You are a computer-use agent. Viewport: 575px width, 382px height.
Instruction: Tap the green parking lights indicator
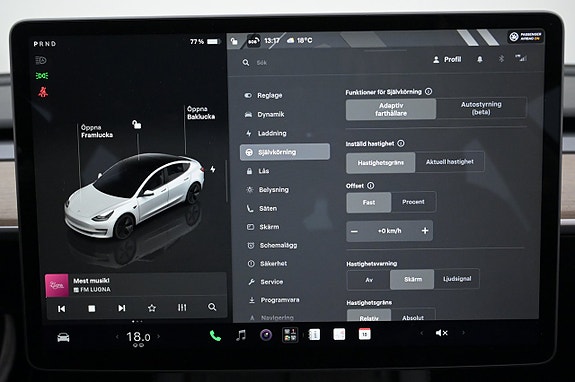click(42, 76)
